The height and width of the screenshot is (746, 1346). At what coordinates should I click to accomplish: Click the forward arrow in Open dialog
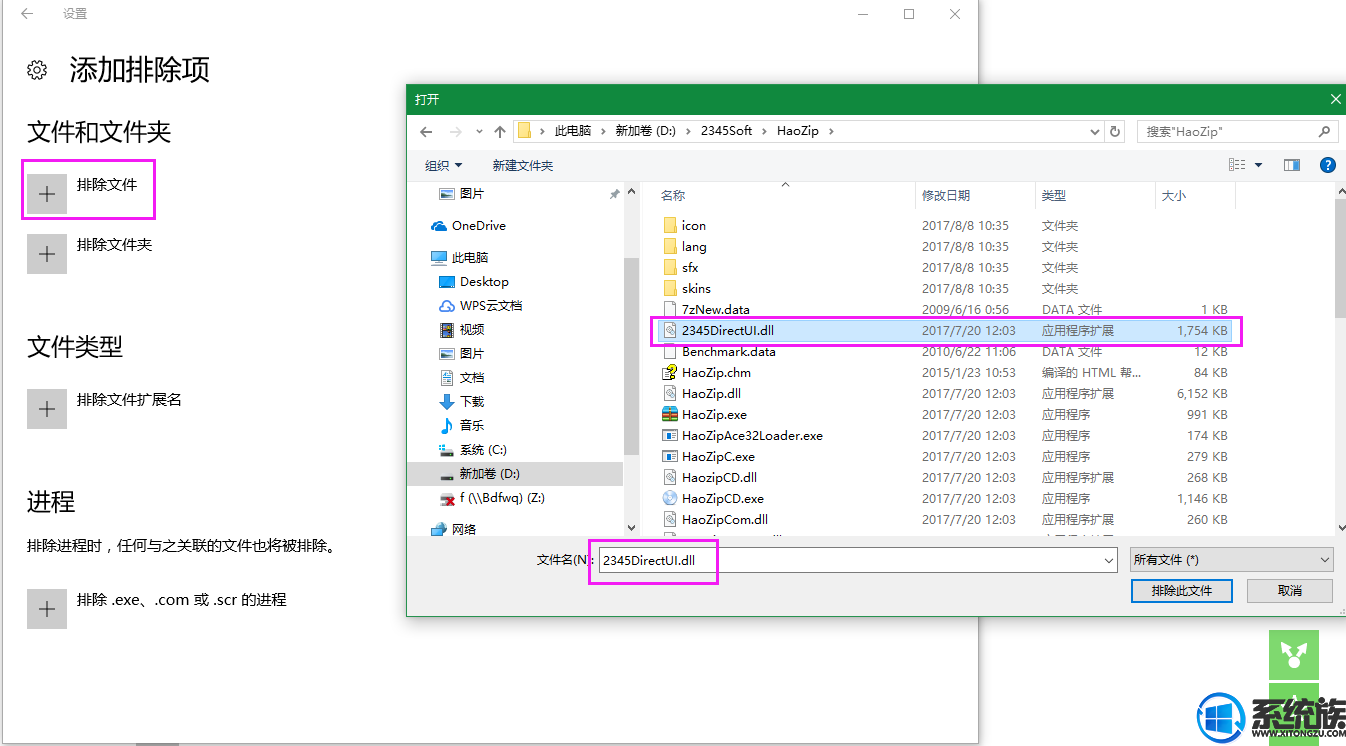click(455, 131)
